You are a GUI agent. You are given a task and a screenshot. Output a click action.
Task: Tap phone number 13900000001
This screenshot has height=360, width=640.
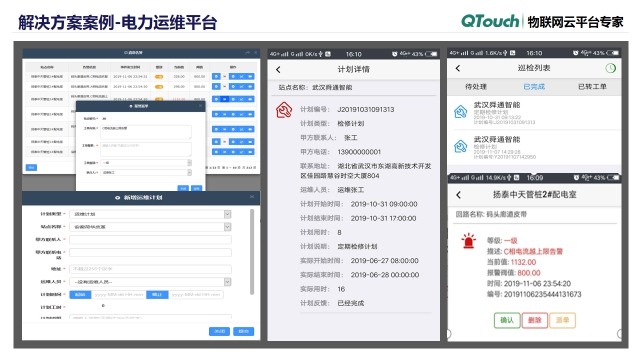(x=359, y=152)
